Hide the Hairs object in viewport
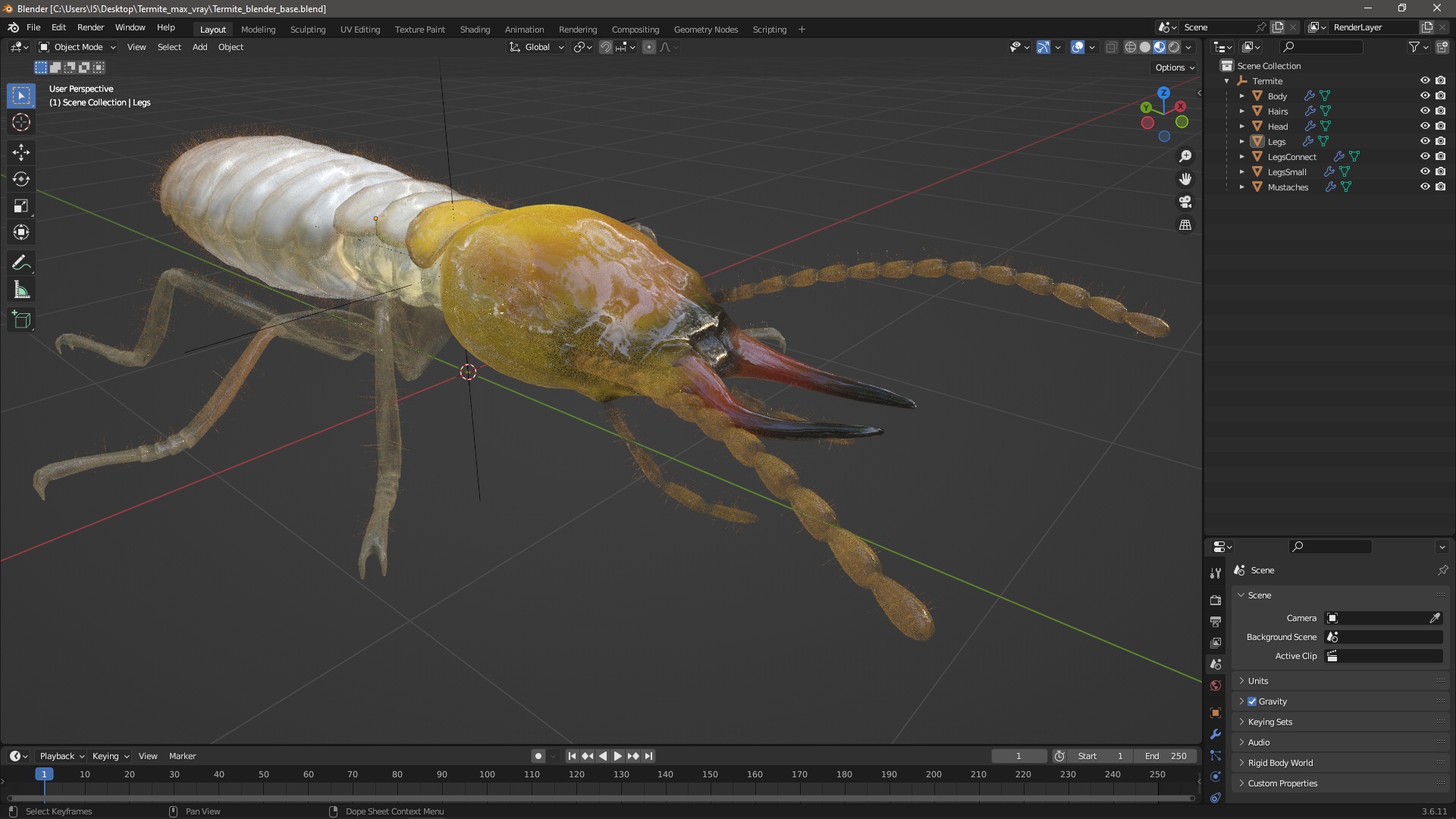The width and height of the screenshot is (1456, 819). click(1425, 111)
